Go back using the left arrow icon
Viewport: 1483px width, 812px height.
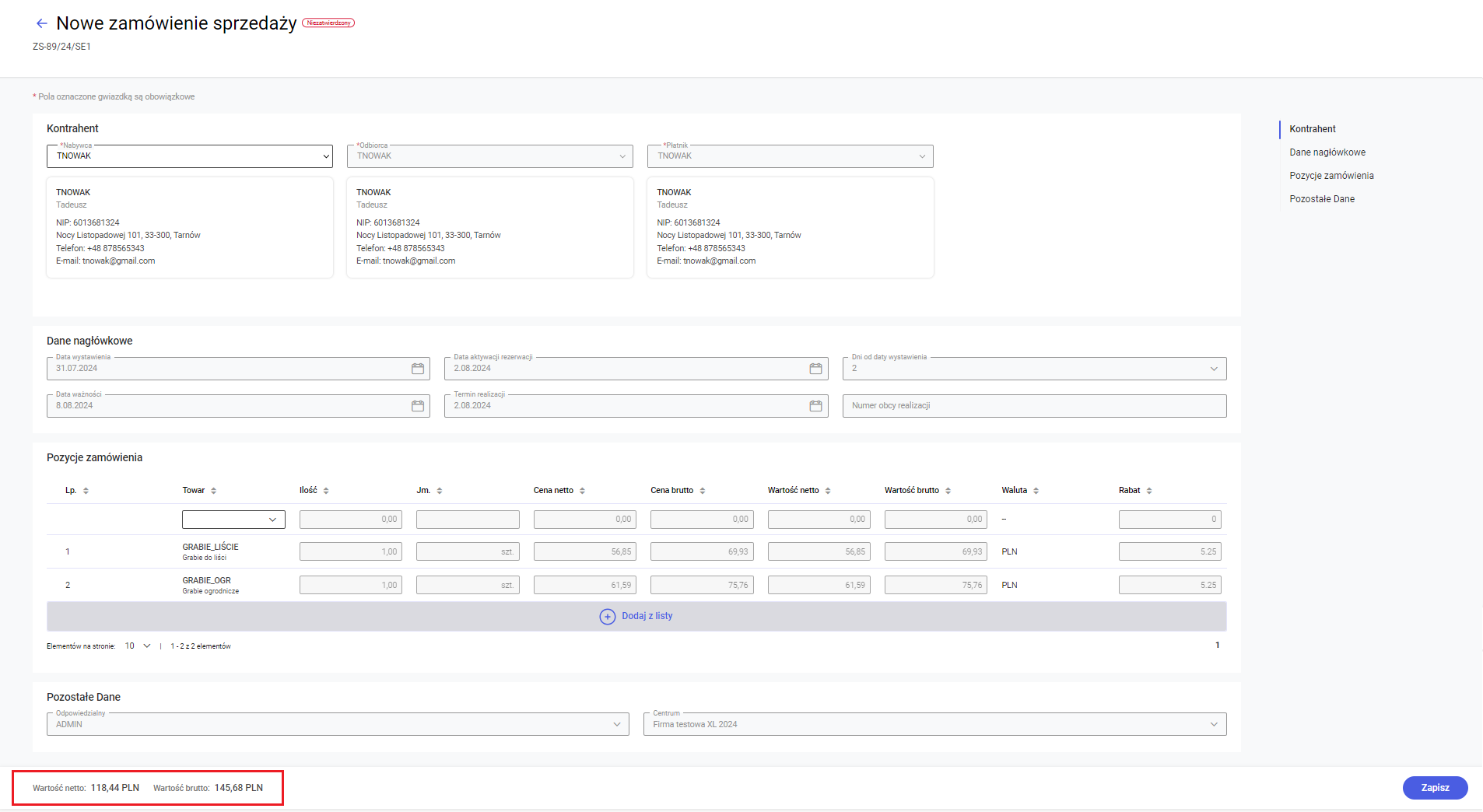42,23
